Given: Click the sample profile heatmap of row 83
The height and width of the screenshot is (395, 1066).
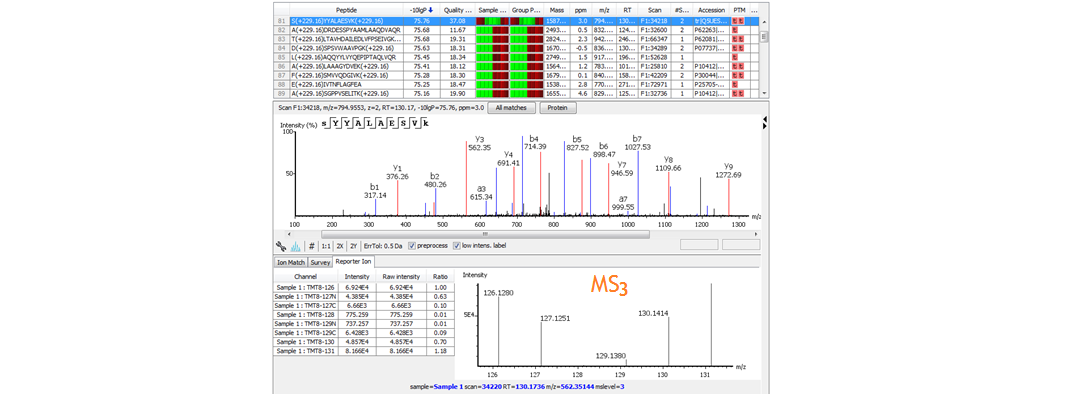Looking at the screenshot, I should tap(492, 39).
